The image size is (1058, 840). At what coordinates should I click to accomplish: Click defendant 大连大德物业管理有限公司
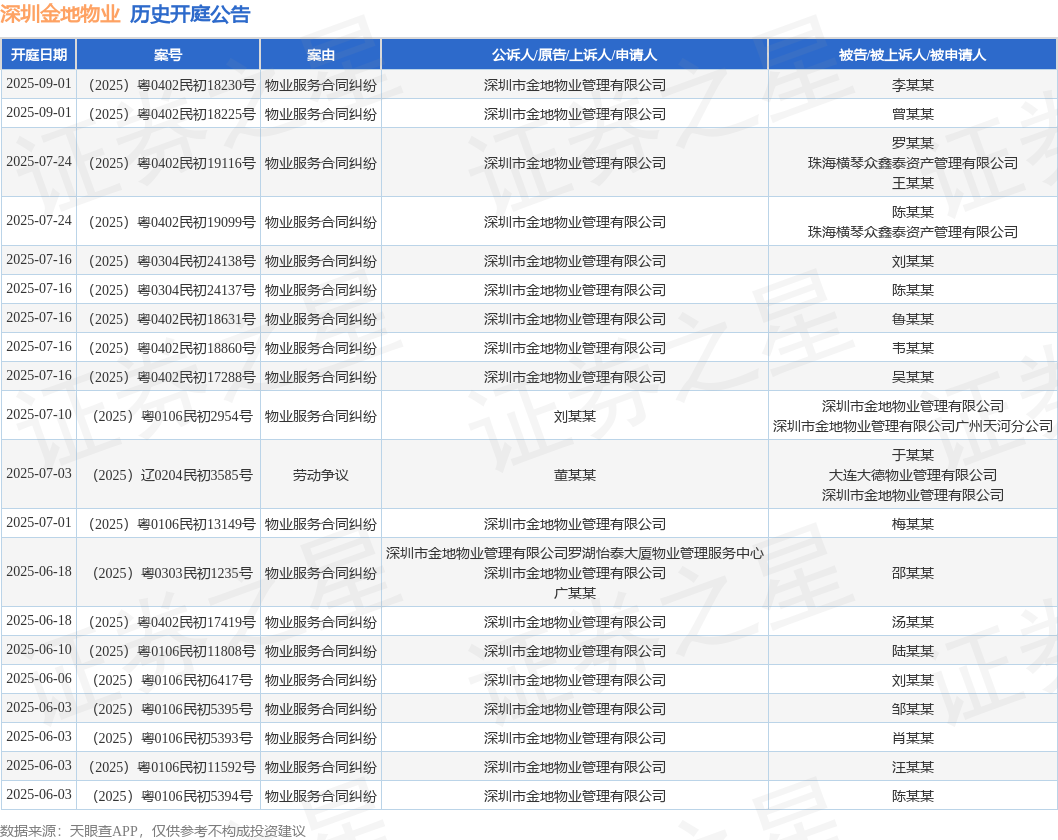pyautogui.click(x=912, y=475)
